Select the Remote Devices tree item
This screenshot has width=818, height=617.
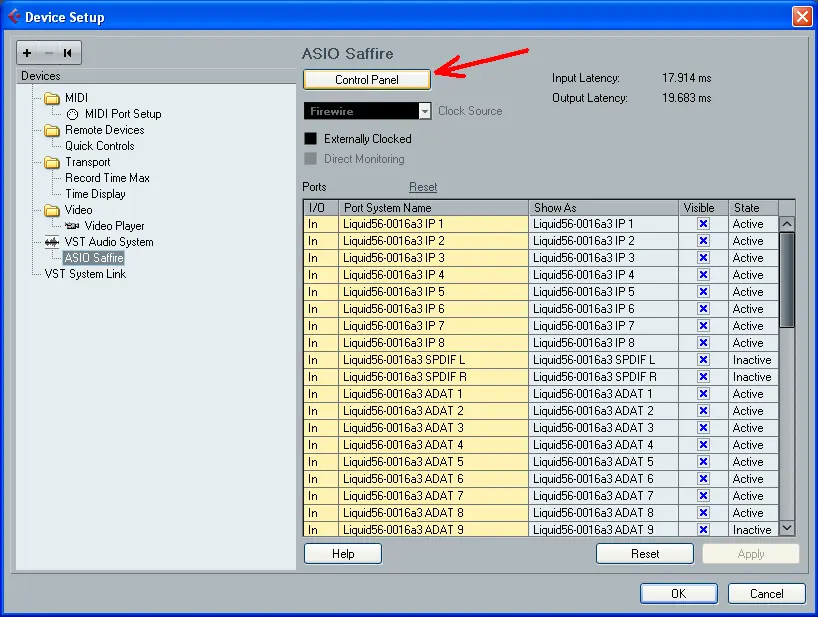click(105, 130)
